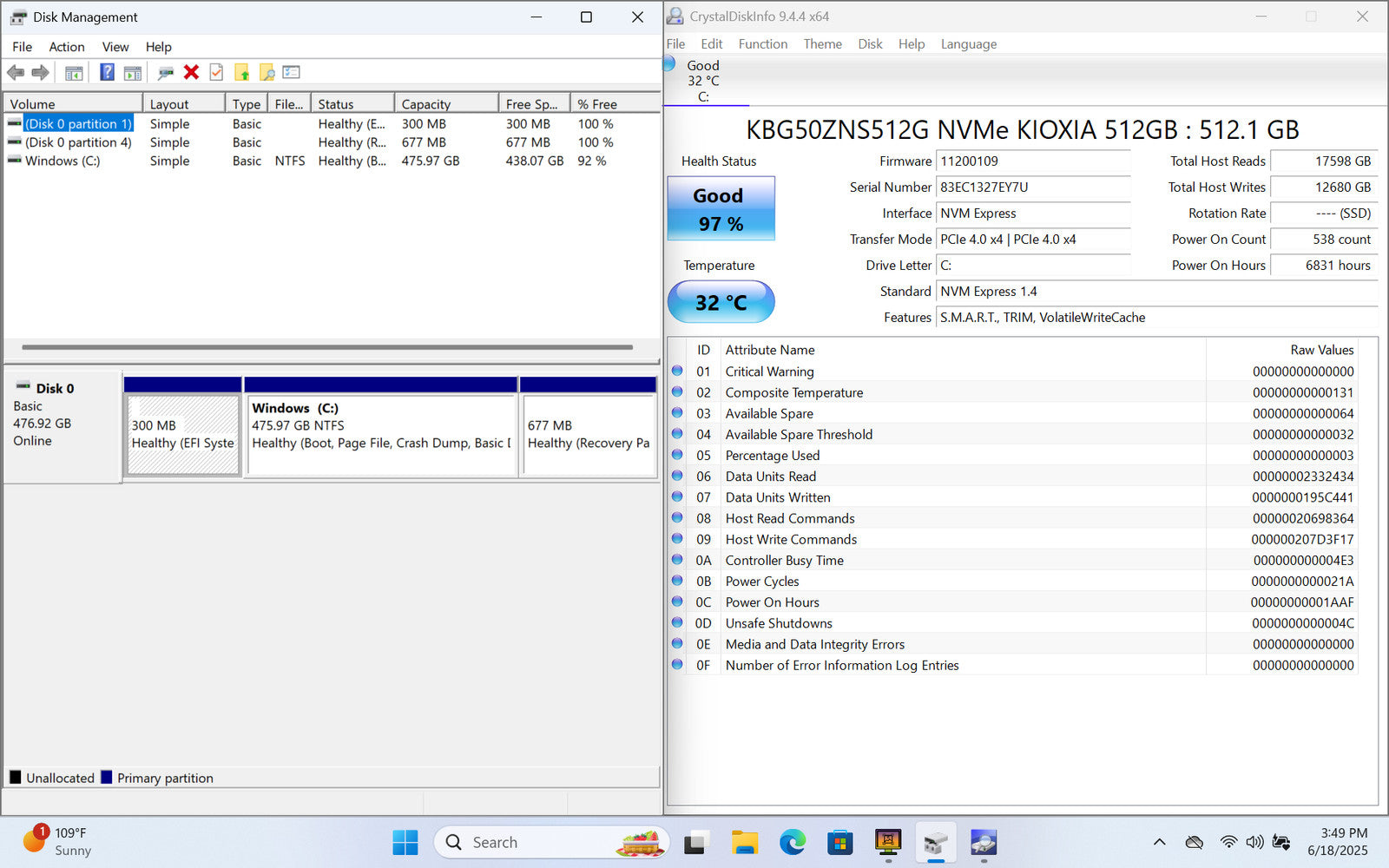Show hidden tray icons chevron

[x=1159, y=842]
